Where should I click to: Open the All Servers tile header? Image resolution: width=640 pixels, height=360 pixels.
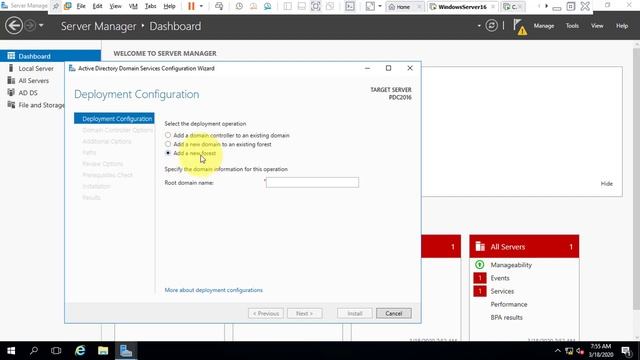coord(524,247)
